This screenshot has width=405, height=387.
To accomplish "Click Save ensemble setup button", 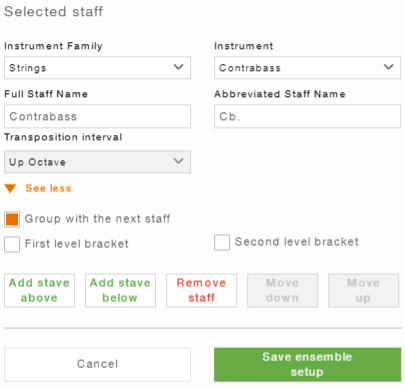I will 307,365.
